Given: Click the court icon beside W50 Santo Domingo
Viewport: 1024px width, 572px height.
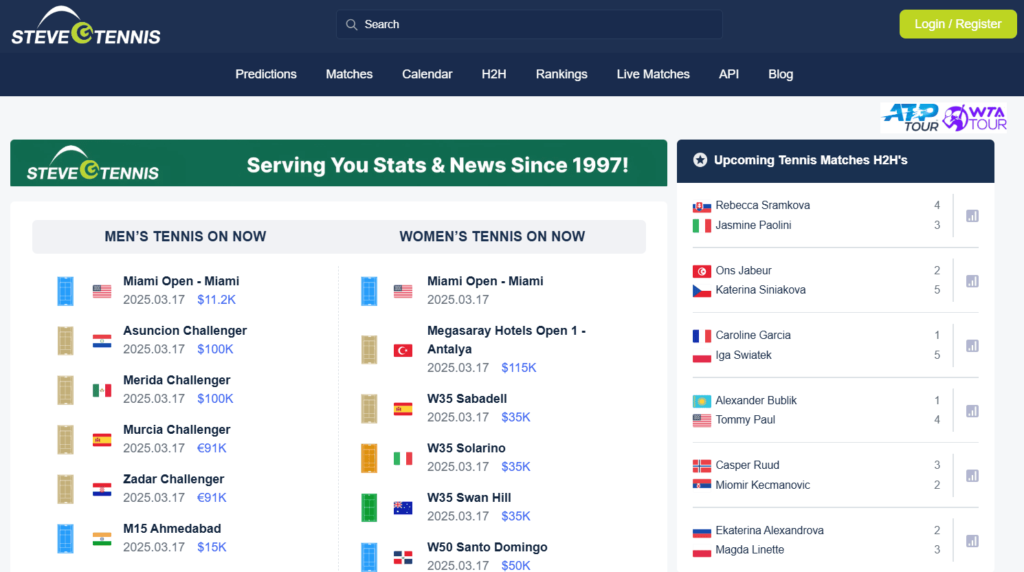Looking at the screenshot, I should (369, 557).
